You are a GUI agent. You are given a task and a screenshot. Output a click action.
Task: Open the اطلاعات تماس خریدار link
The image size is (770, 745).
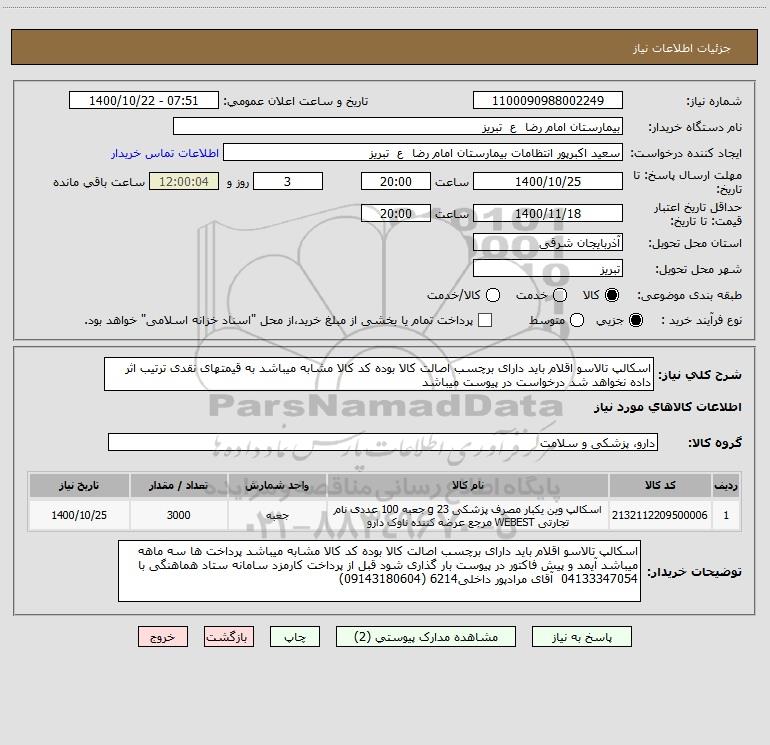click(x=165, y=153)
